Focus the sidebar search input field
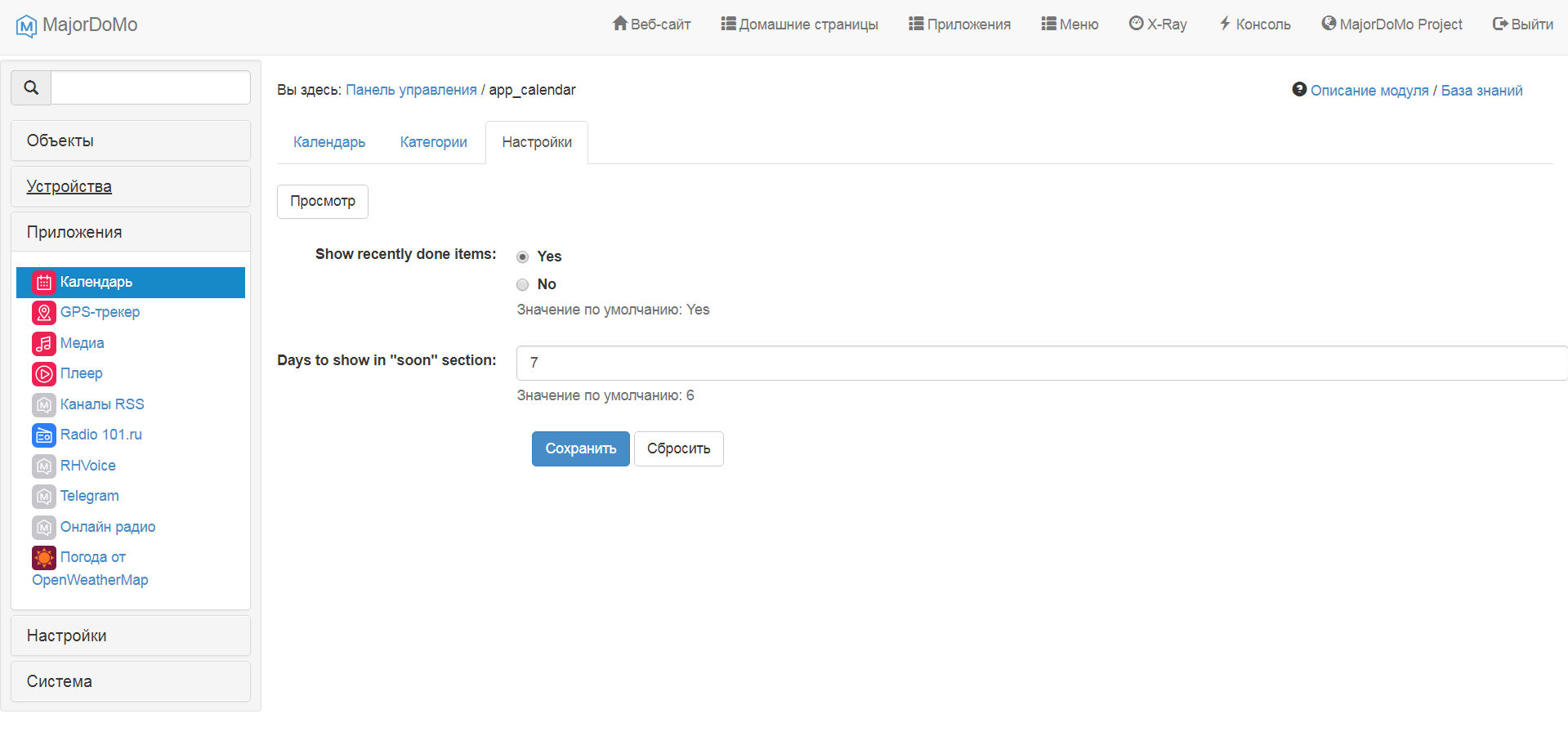The height and width of the screenshot is (745, 1568). [150, 87]
